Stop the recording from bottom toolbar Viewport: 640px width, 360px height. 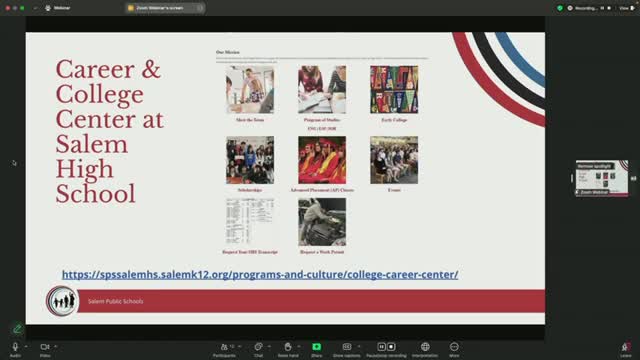pyautogui.click(x=391, y=347)
